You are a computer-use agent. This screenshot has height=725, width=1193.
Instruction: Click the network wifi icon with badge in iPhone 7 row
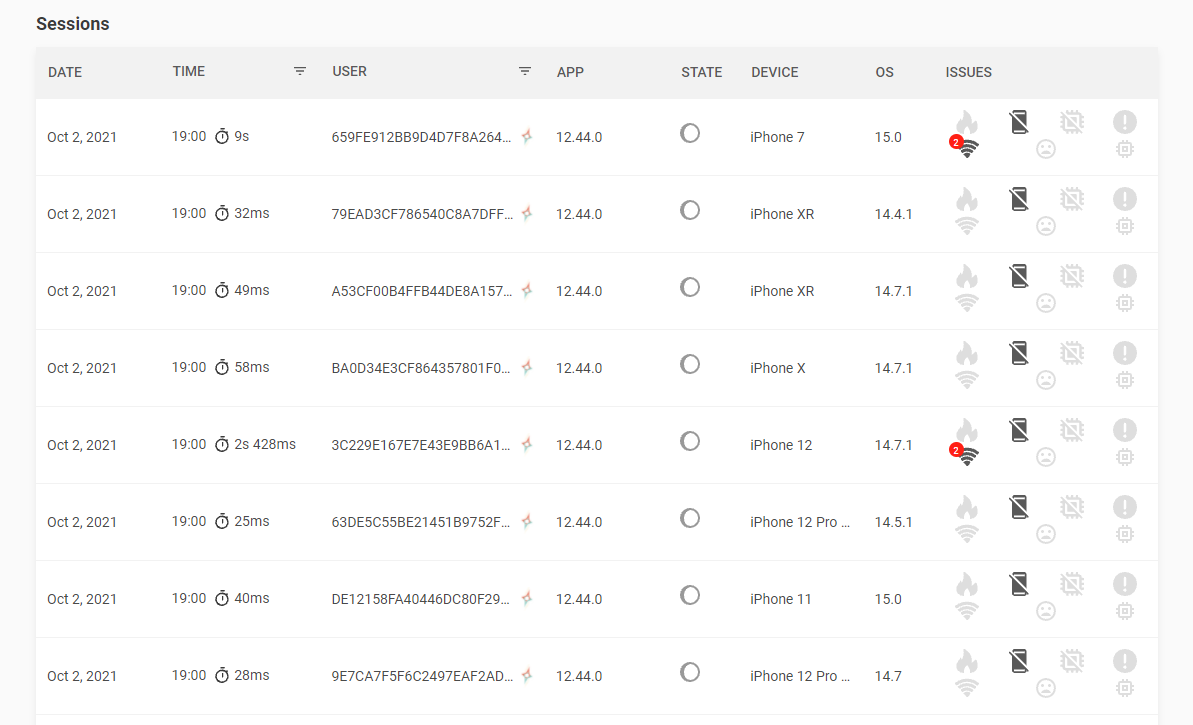click(x=966, y=148)
